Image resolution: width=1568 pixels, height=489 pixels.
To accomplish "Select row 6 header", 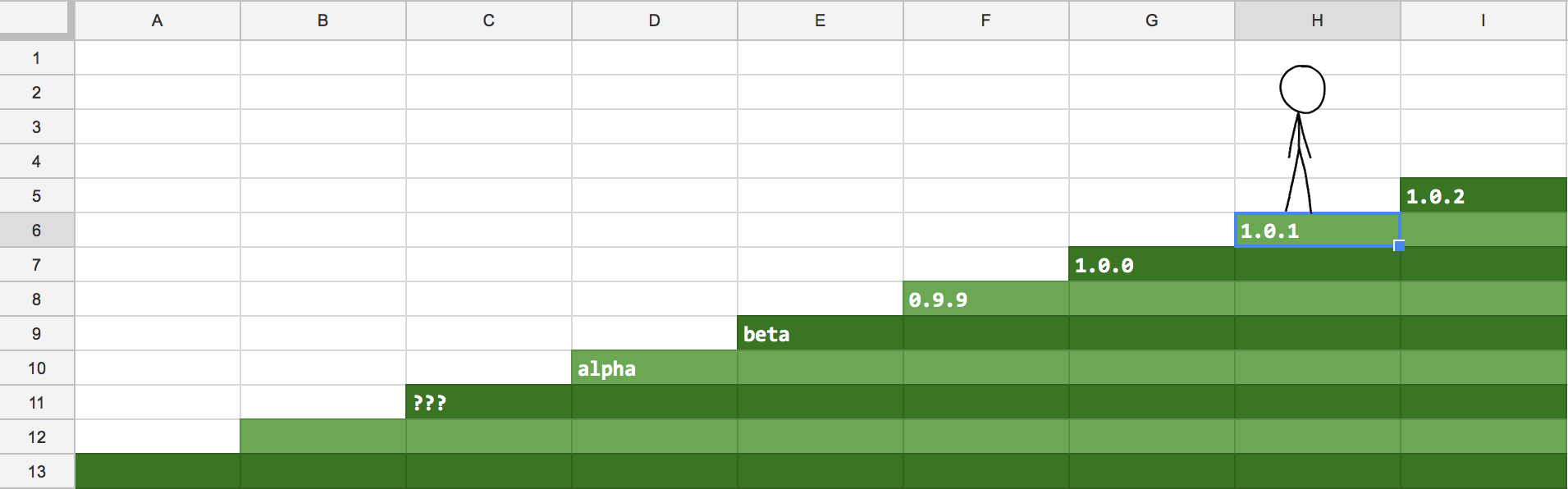I will (37, 231).
